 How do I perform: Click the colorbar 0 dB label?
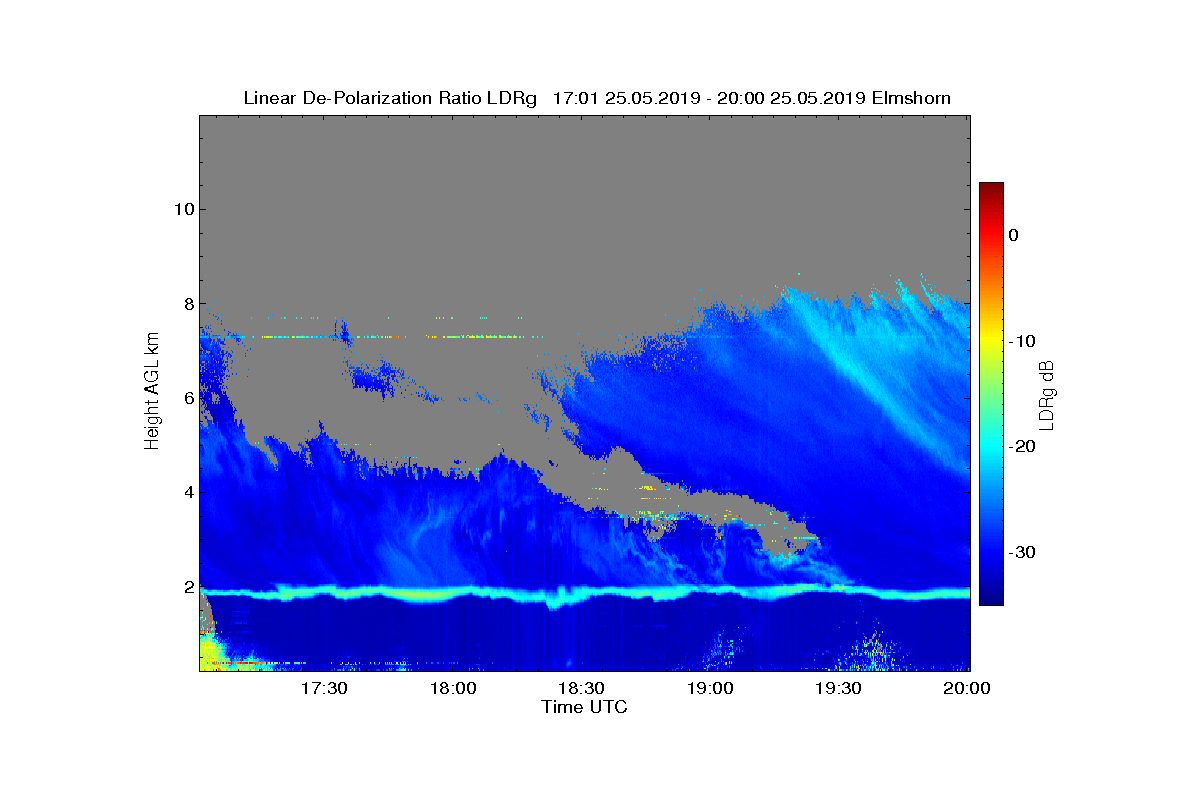(x=1013, y=235)
